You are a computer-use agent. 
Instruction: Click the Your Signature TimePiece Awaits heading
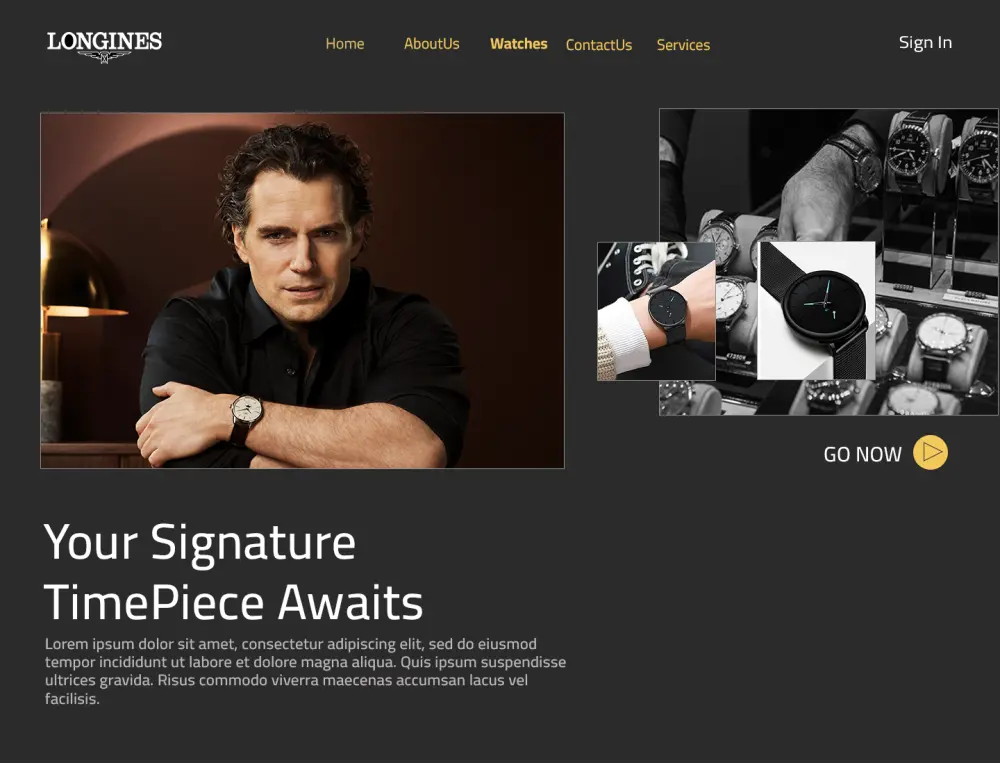tap(233, 572)
